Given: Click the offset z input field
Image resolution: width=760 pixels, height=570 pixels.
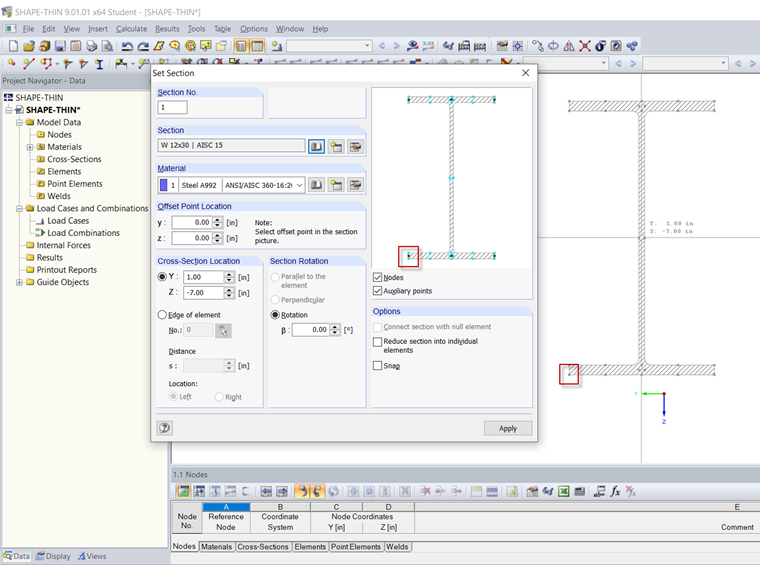Looking at the screenshot, I should coord(192,238).
